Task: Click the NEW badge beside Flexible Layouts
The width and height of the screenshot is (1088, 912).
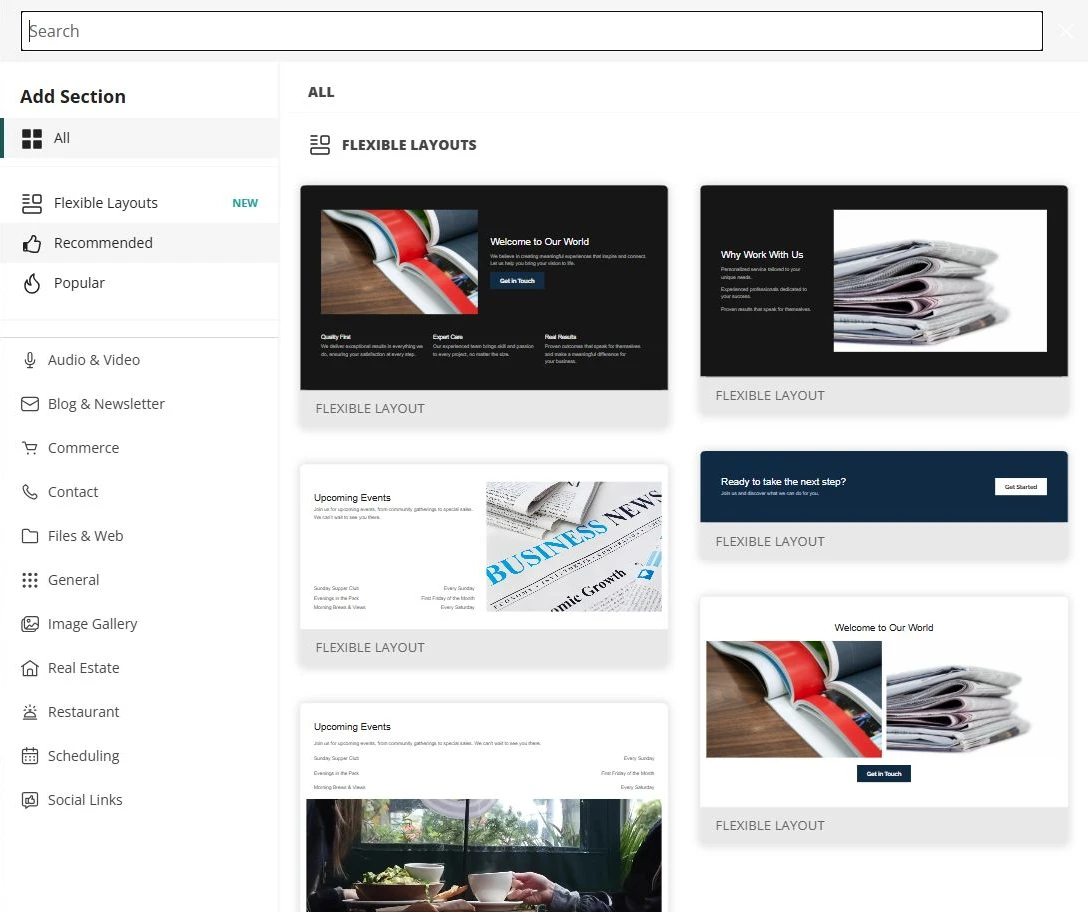Action: click(x=245, y=203)
